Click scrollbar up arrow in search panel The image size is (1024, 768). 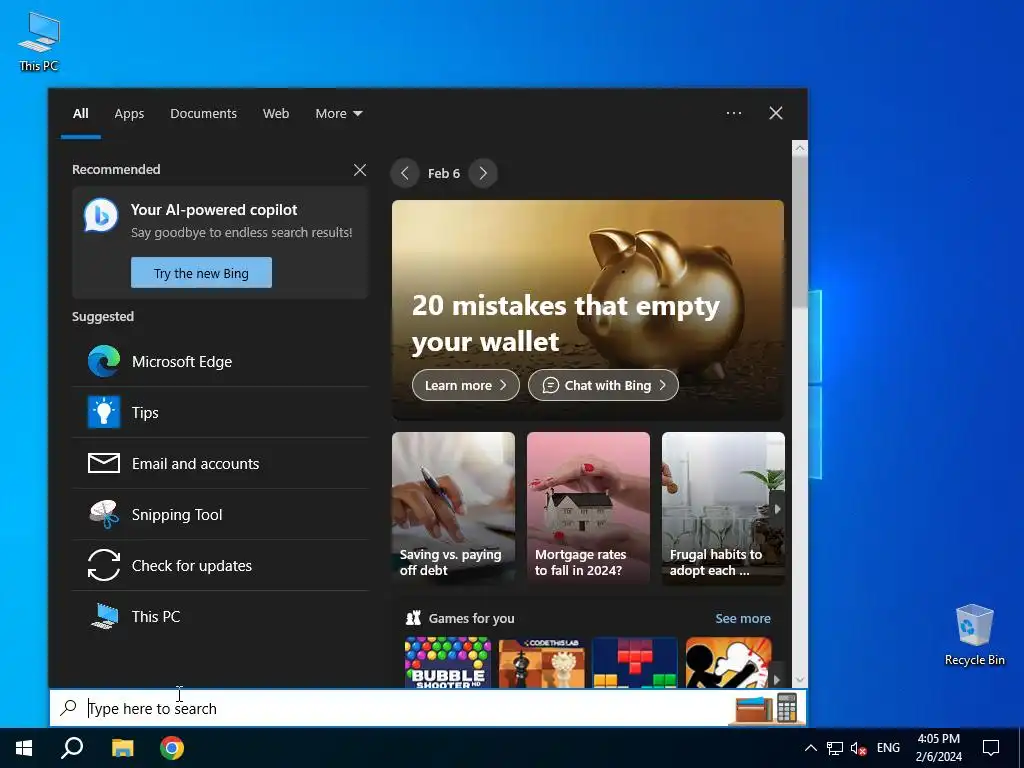[799, 148]
